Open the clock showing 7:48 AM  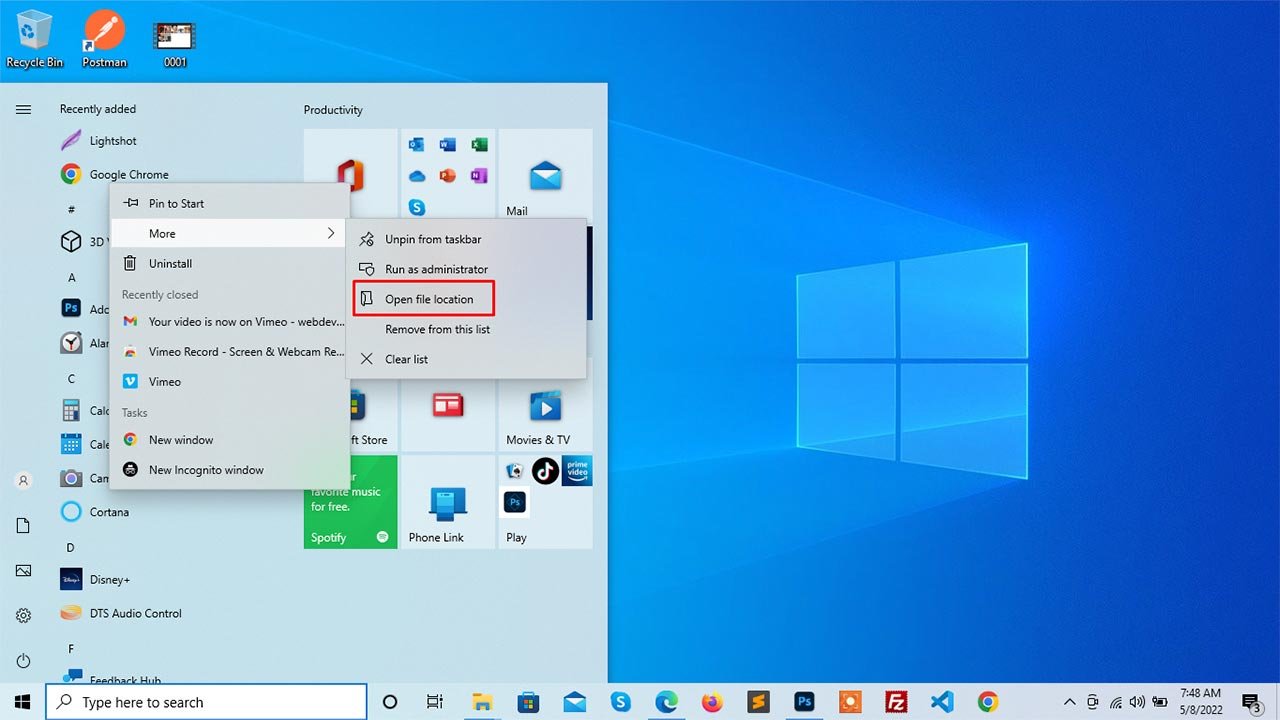click(1200, 702)
